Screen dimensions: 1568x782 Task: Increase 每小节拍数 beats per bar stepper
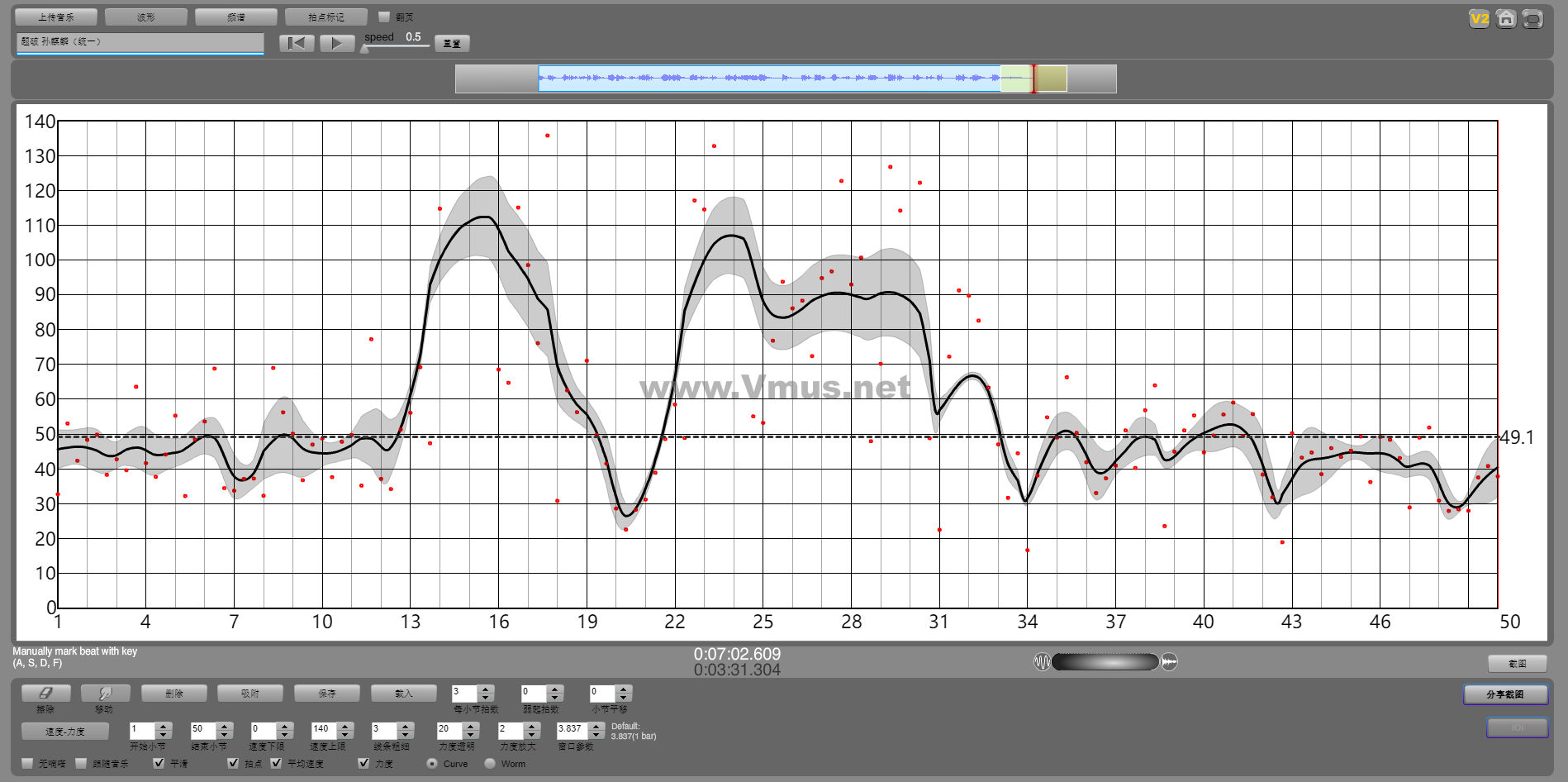(x=486, y=689)
